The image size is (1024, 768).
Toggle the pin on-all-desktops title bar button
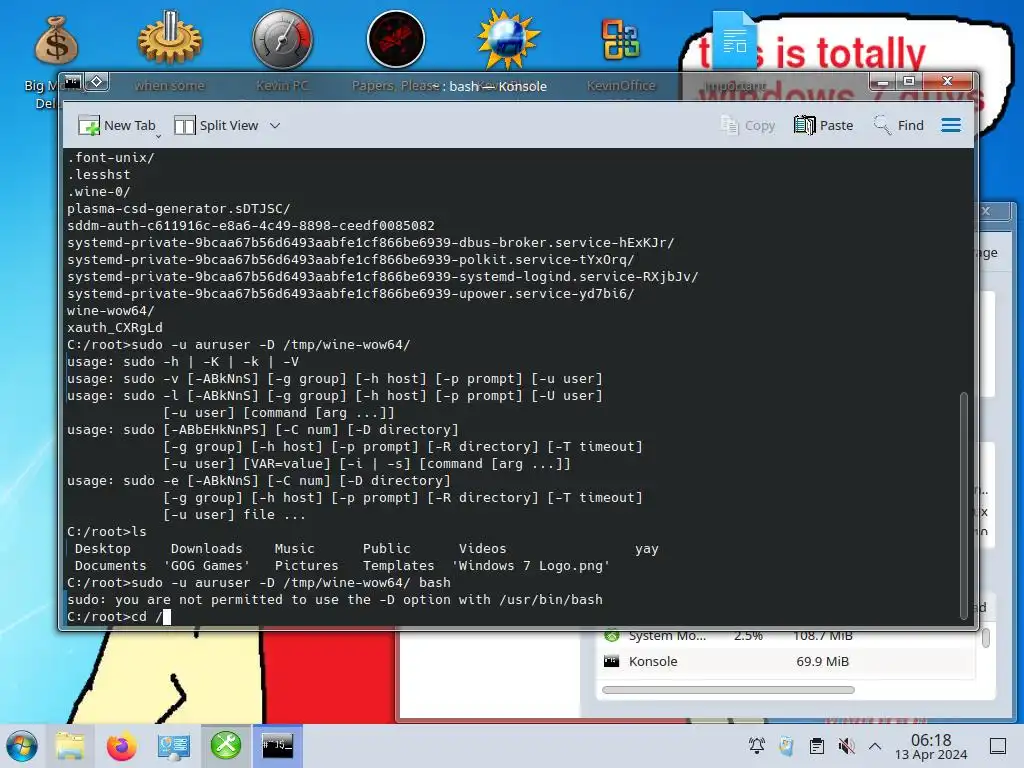[x=97, y=82]
